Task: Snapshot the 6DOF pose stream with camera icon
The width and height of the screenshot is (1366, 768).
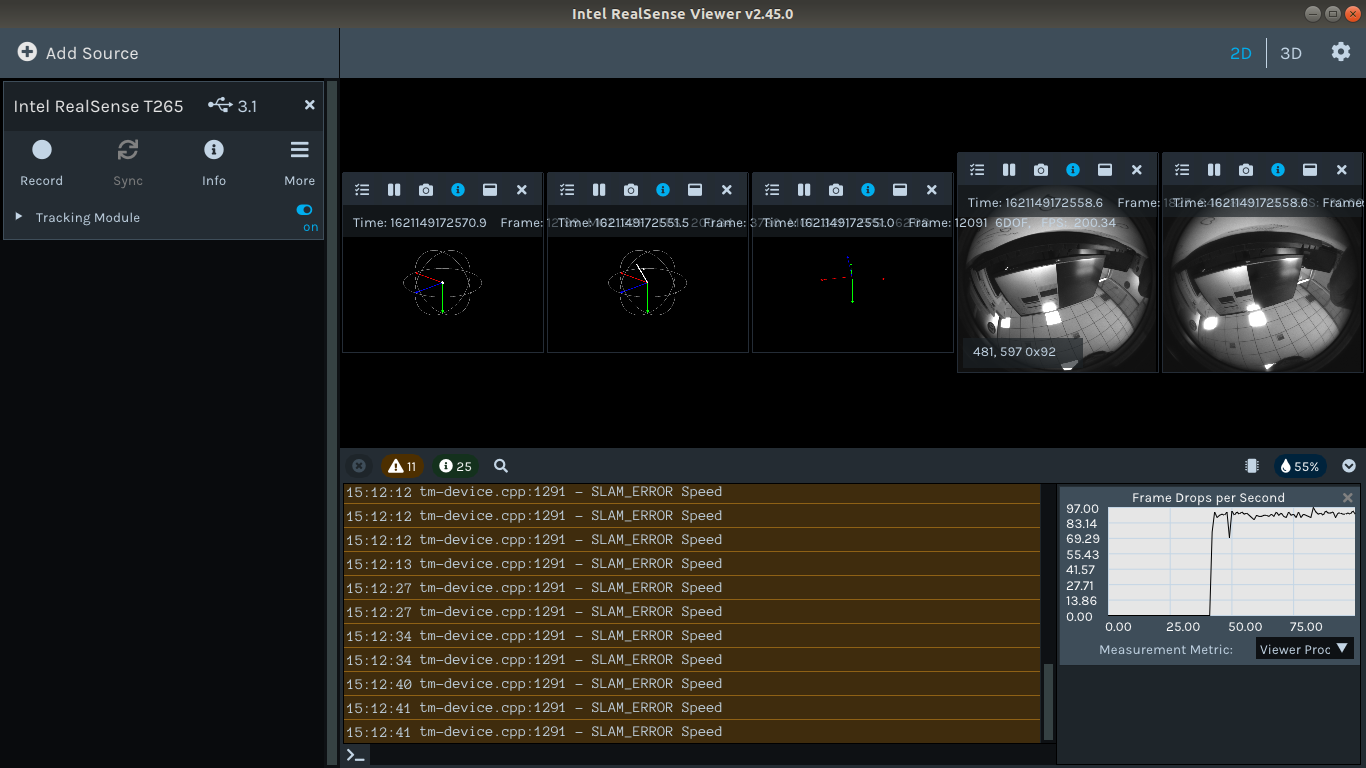Action: tap(836, 190)
